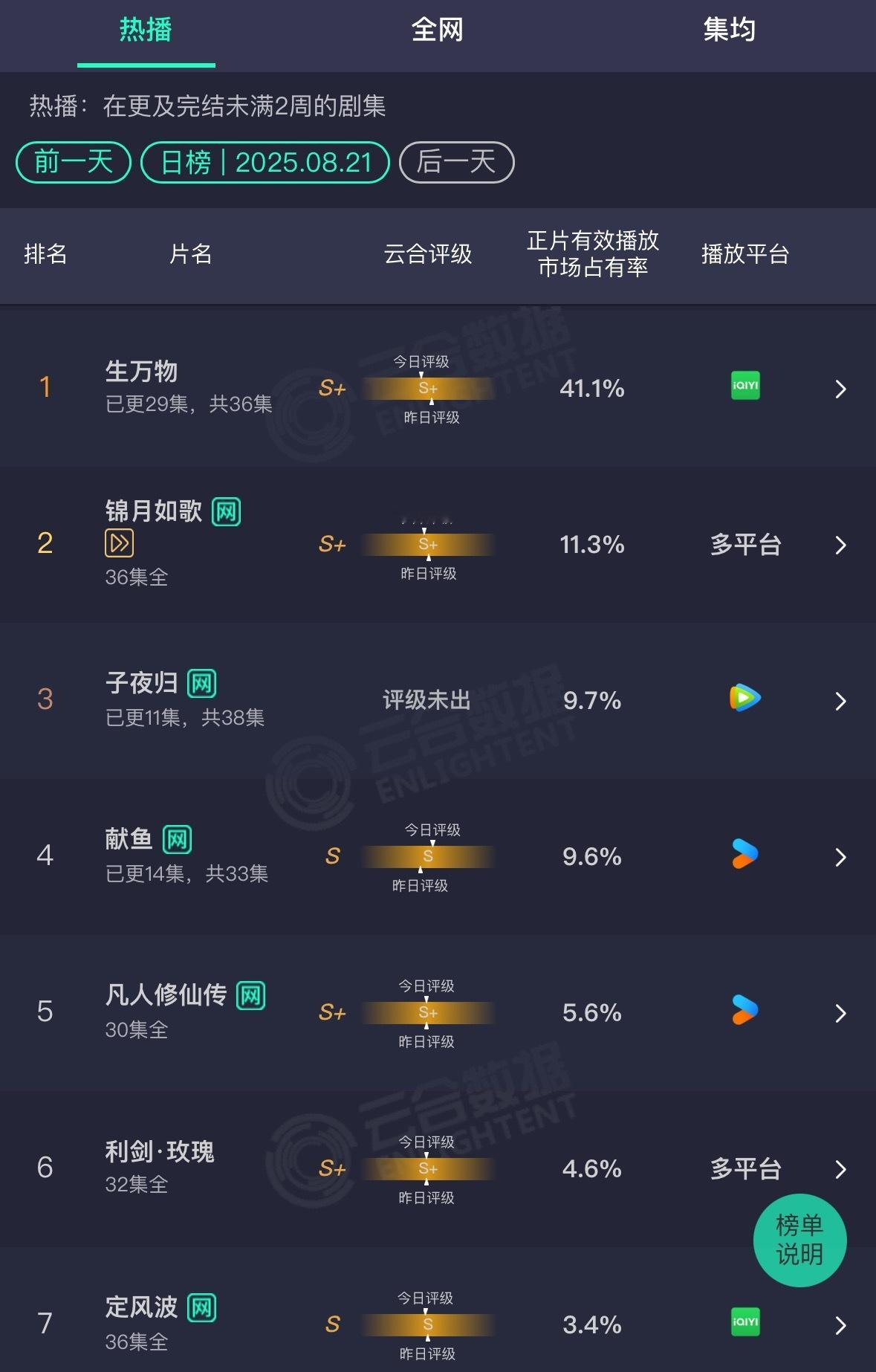Tap the 网 badge next to 锦月如歌
The image size is (876, 1372).
(227, 512)
